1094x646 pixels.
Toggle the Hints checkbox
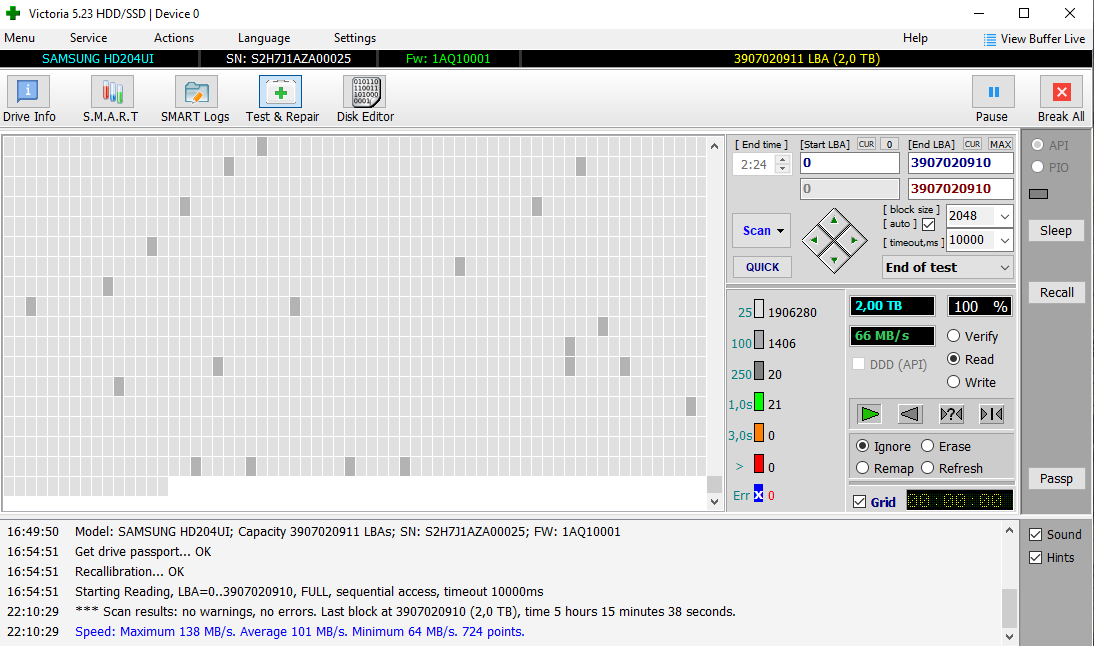click(1035, 557)
